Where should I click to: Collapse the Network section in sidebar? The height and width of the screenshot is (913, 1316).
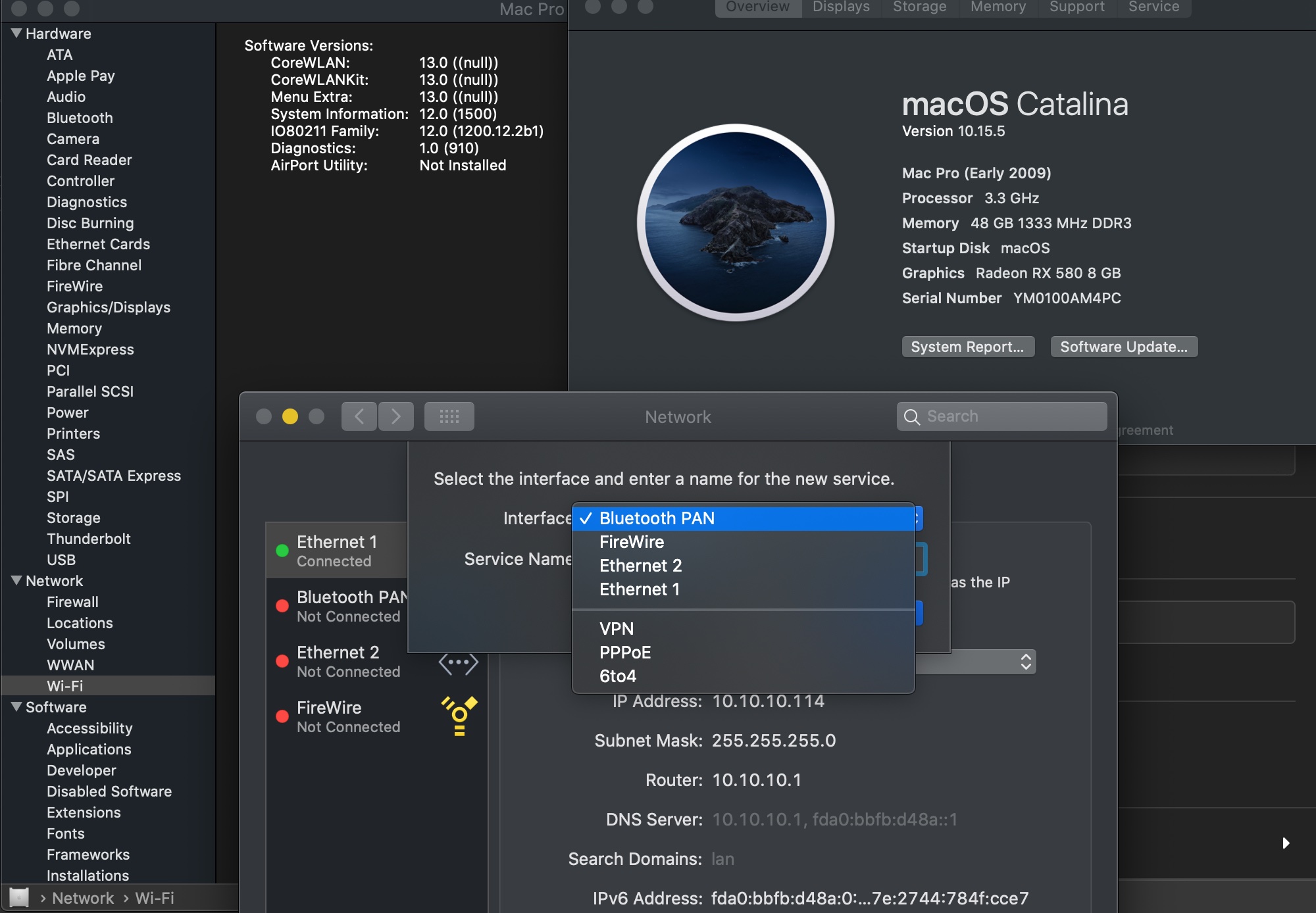16,580
